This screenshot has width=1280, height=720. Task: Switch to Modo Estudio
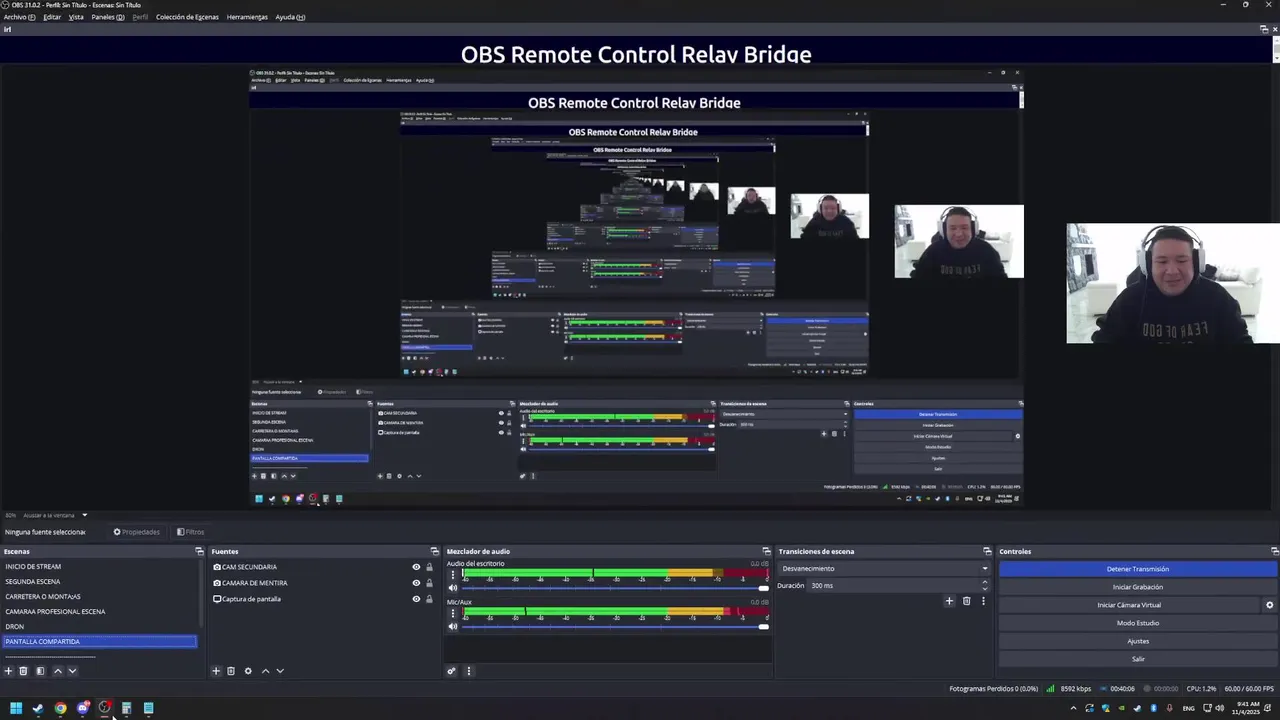pos(1138,623)
